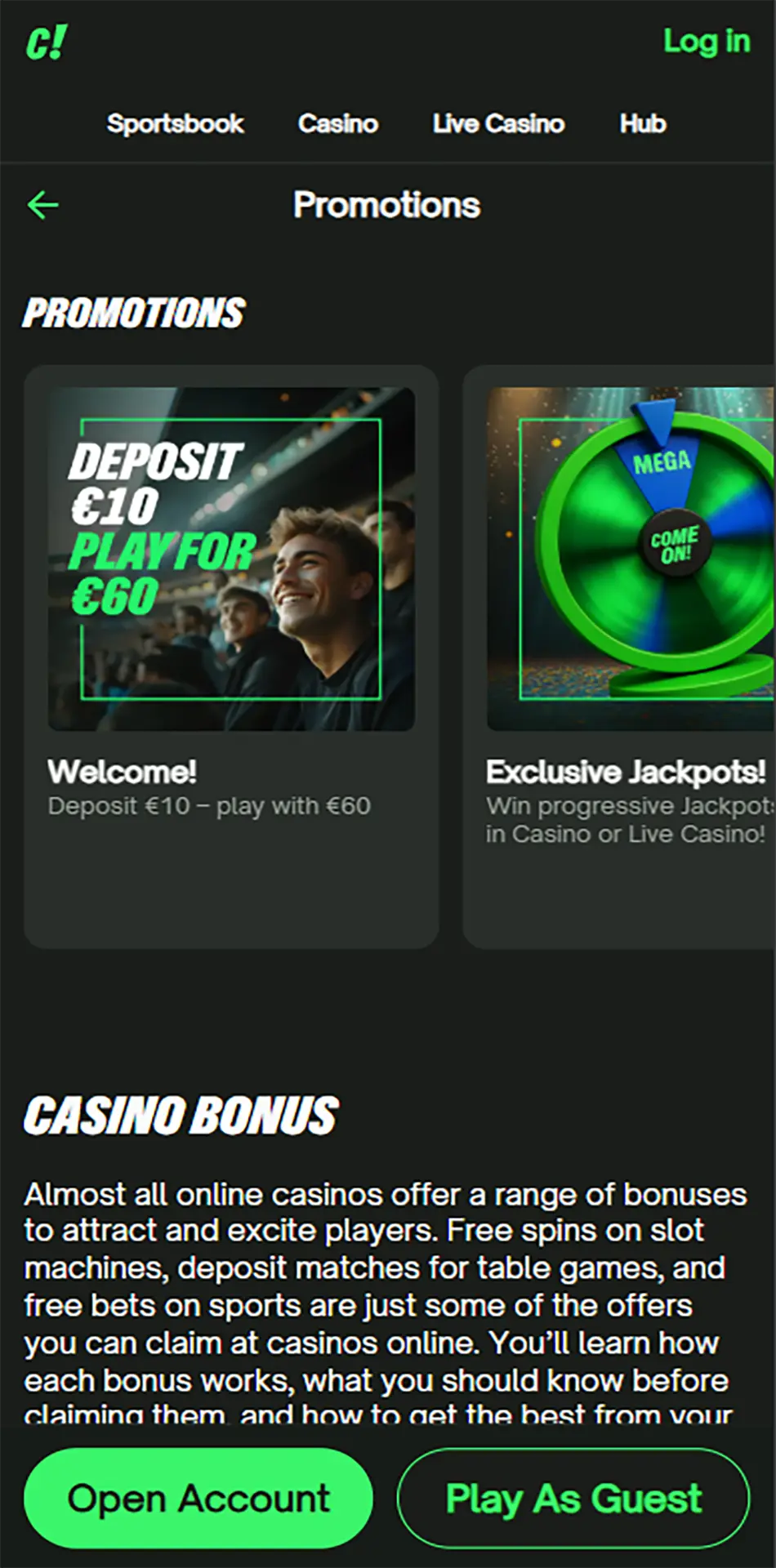776x1568 pixels.
Task: Click the Open Account button
Action: click(x=198, y=1499)
